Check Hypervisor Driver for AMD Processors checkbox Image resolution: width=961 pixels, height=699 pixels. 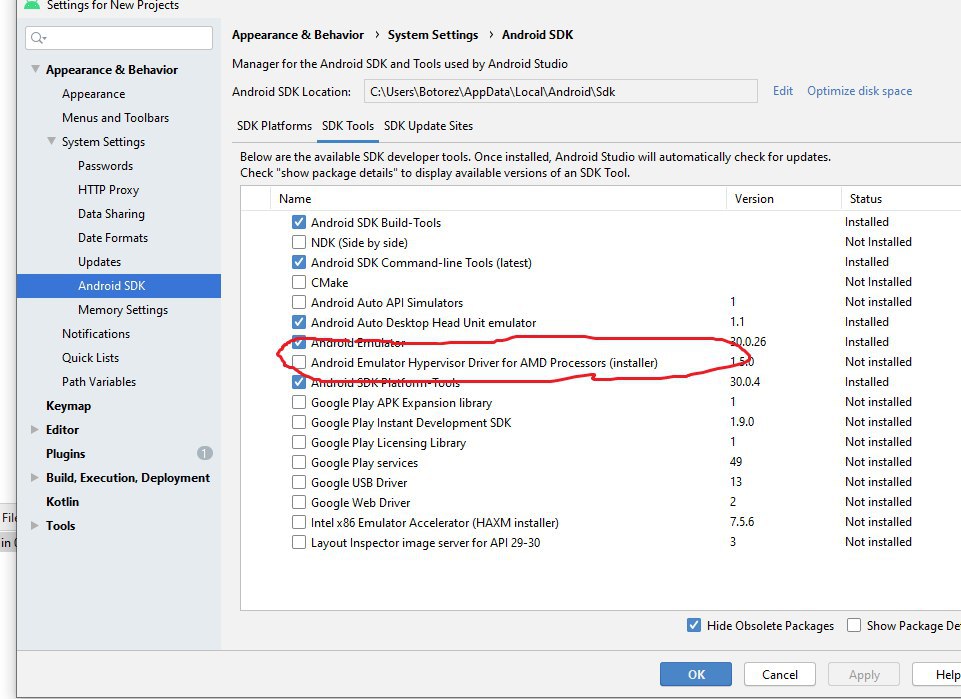click(298, 363)
